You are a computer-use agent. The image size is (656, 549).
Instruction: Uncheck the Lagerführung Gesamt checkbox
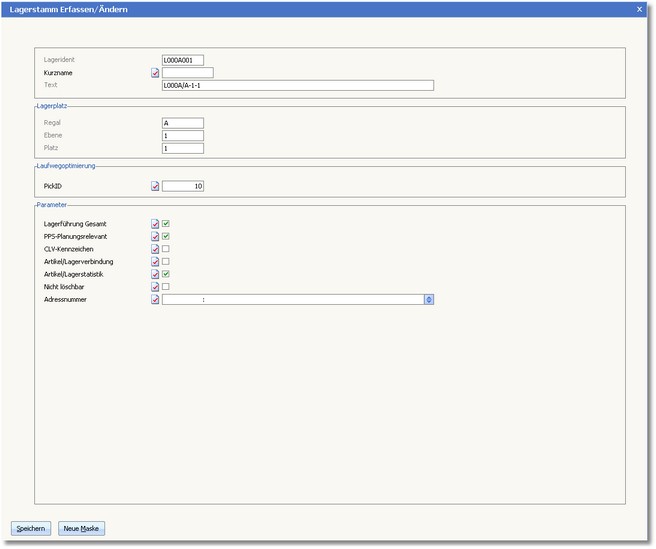(166, 224)
